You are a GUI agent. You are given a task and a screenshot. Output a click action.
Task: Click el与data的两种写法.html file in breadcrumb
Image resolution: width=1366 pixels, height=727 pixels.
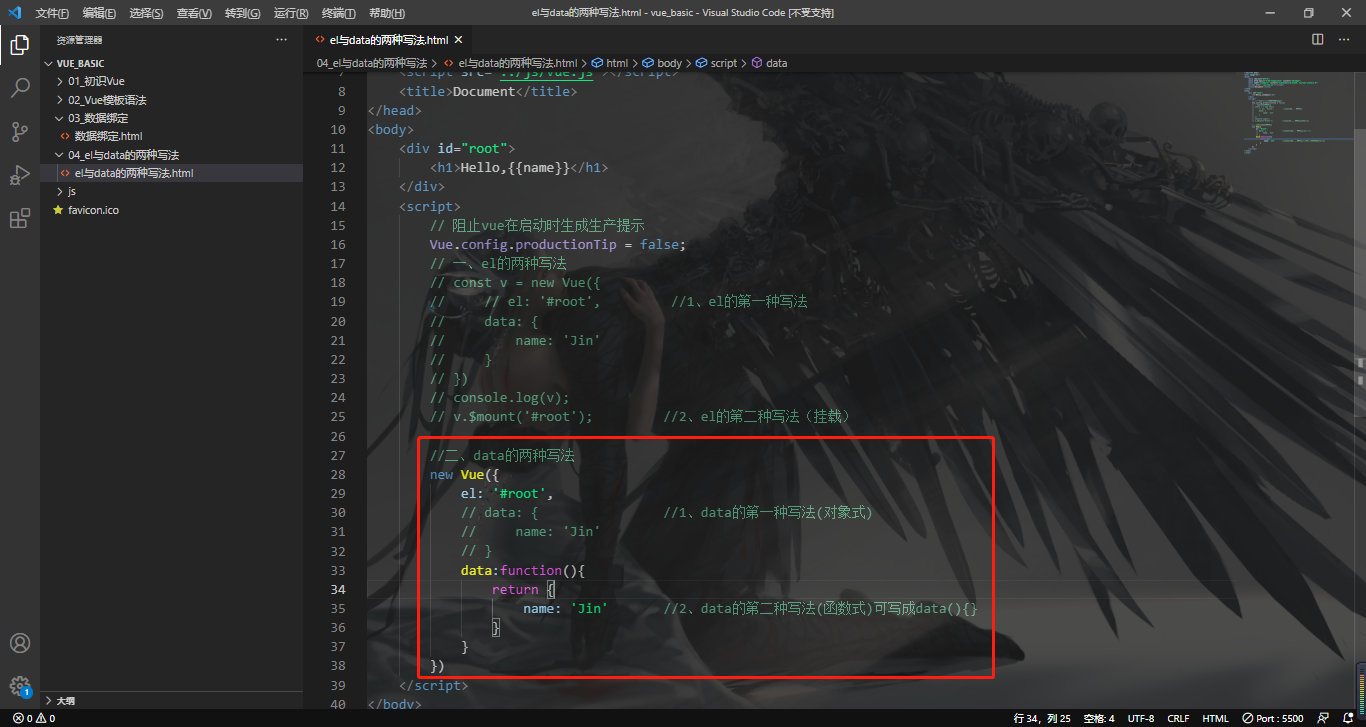(x=511, y=63)
